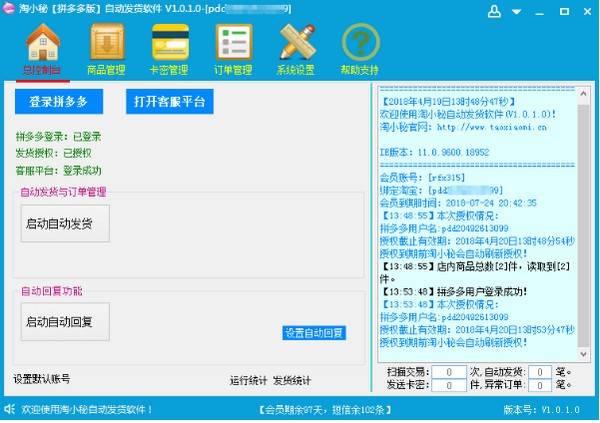This screenshot has width=600, height=423.
Task: Switch to the 发货统计 tab
Action: pyautogui.click(x=292, y=380)
